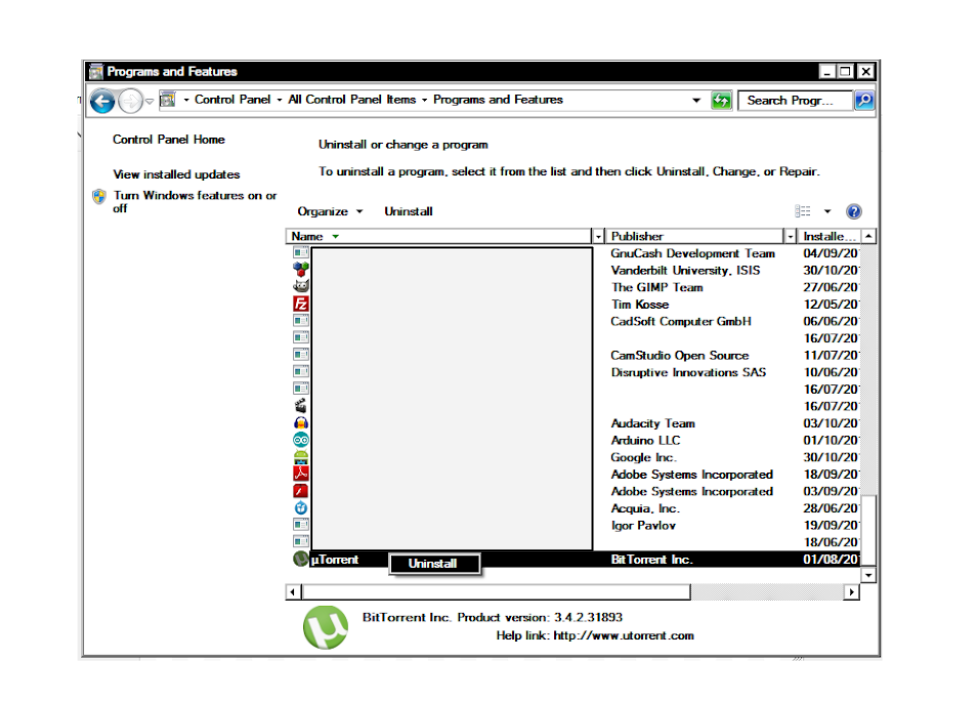Select the CamStudio Open Source row icon
This screenshot has height=720, width=960.
(x=301, y=354)
